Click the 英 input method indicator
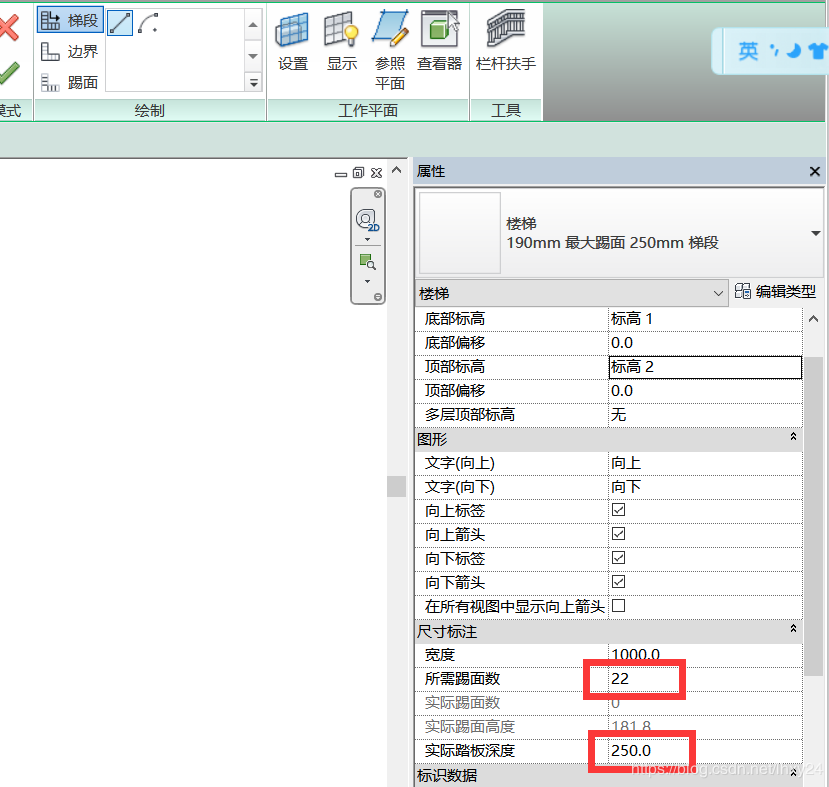This screenshot has width=829, height=787. click(x=748, y=51)
